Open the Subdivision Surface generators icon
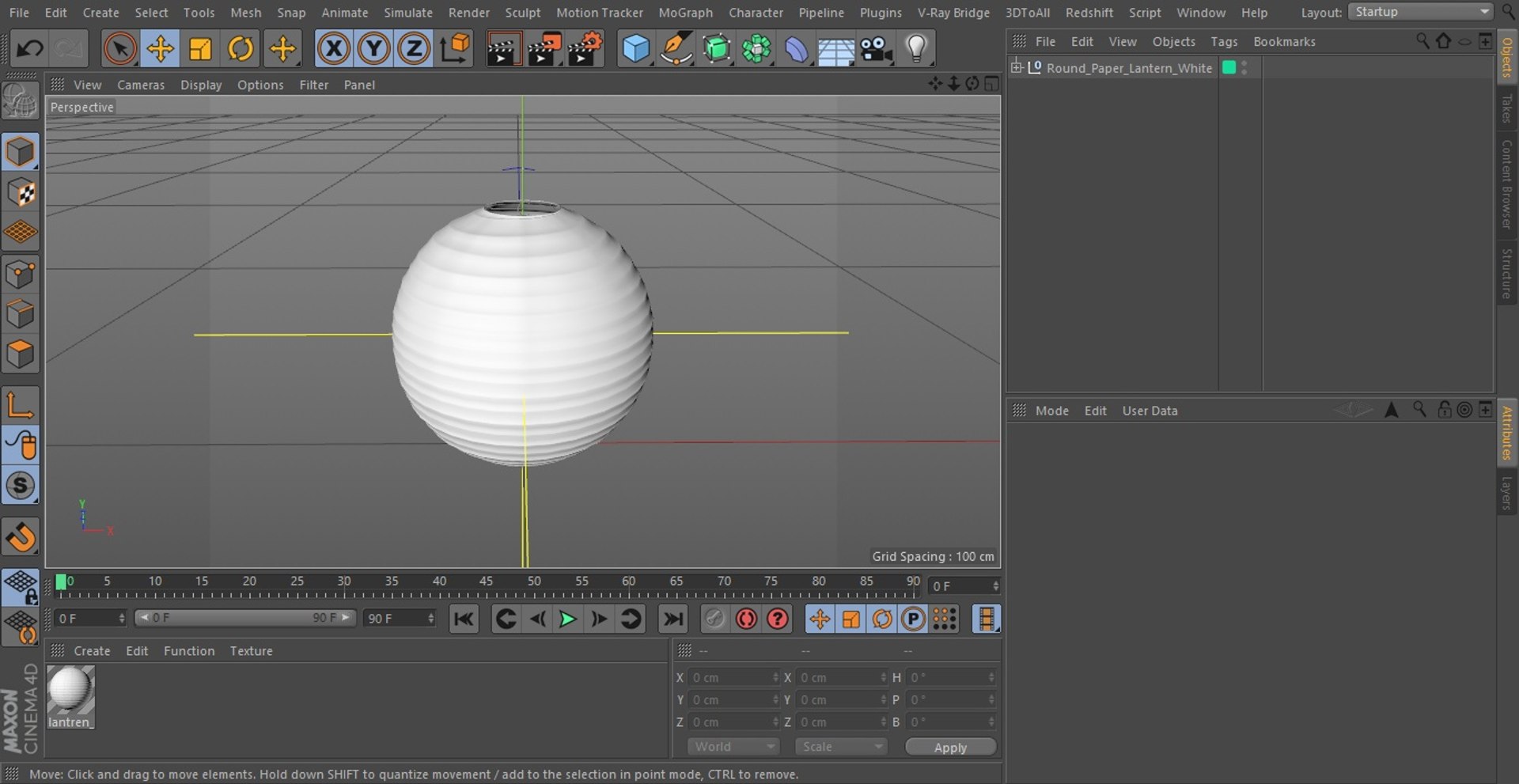The width and height of the screenshot is (1519, 784). 716,49
